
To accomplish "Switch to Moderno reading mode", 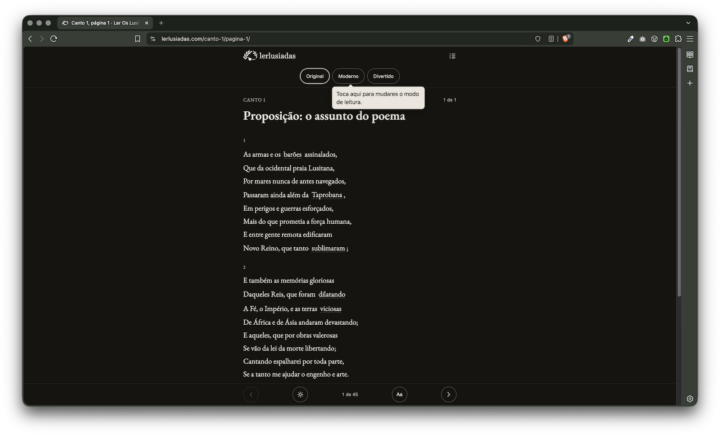I will point(348,76).
